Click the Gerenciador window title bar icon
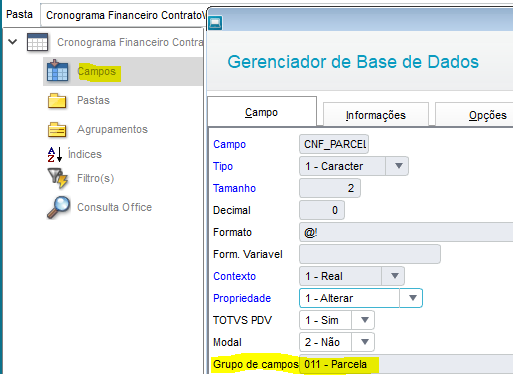Image resolution: width=513 pixels, height=375 pixels. (215, 23)
